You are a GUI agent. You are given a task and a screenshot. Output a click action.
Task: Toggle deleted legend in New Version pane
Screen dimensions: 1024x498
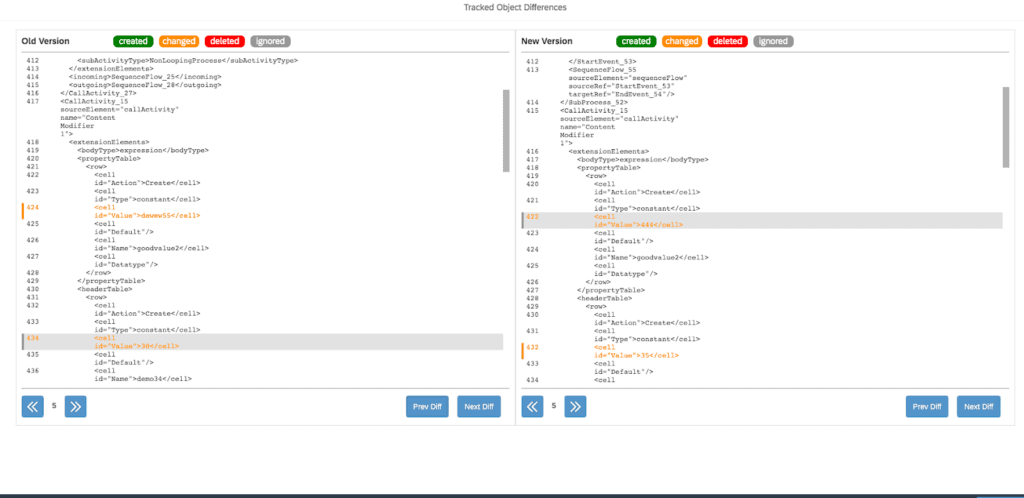point(728,41)
